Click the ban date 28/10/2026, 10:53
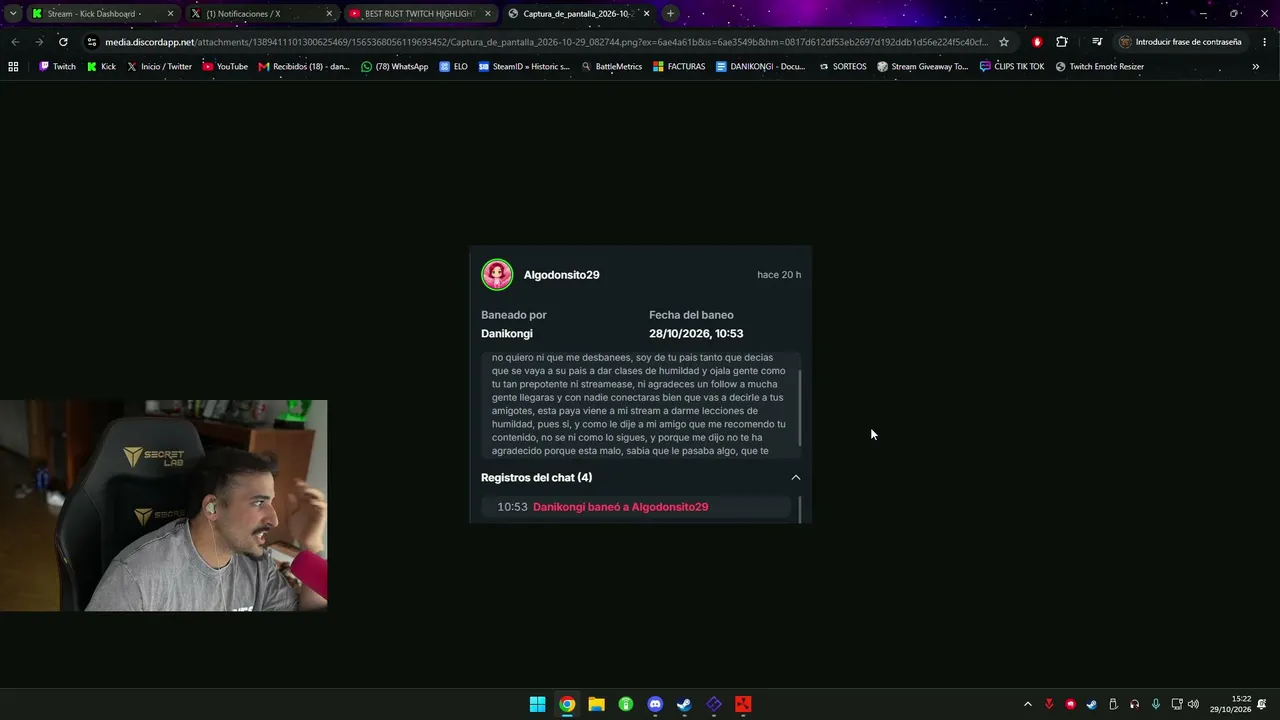The height and width of the screenshot is (720, 1280). [x=696, y=334]
